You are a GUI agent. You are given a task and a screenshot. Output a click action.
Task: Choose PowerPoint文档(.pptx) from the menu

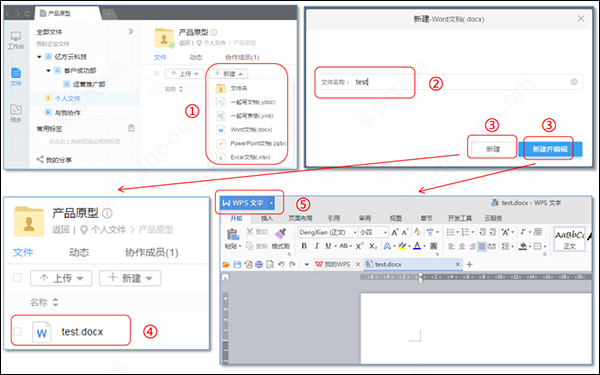tap(251, 143)
